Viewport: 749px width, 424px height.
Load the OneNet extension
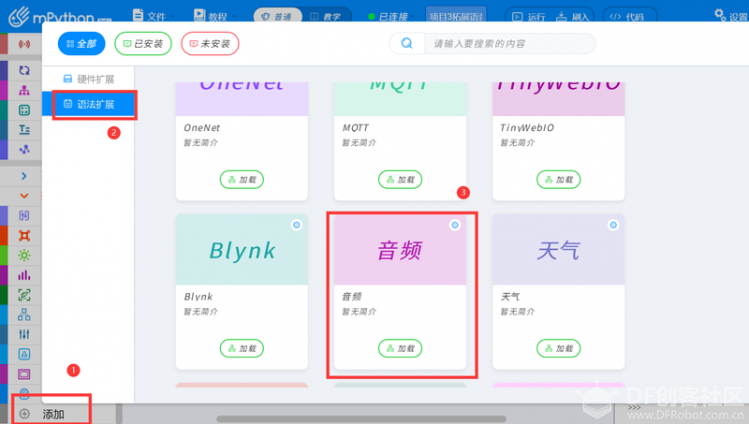[x=242, y=180]
